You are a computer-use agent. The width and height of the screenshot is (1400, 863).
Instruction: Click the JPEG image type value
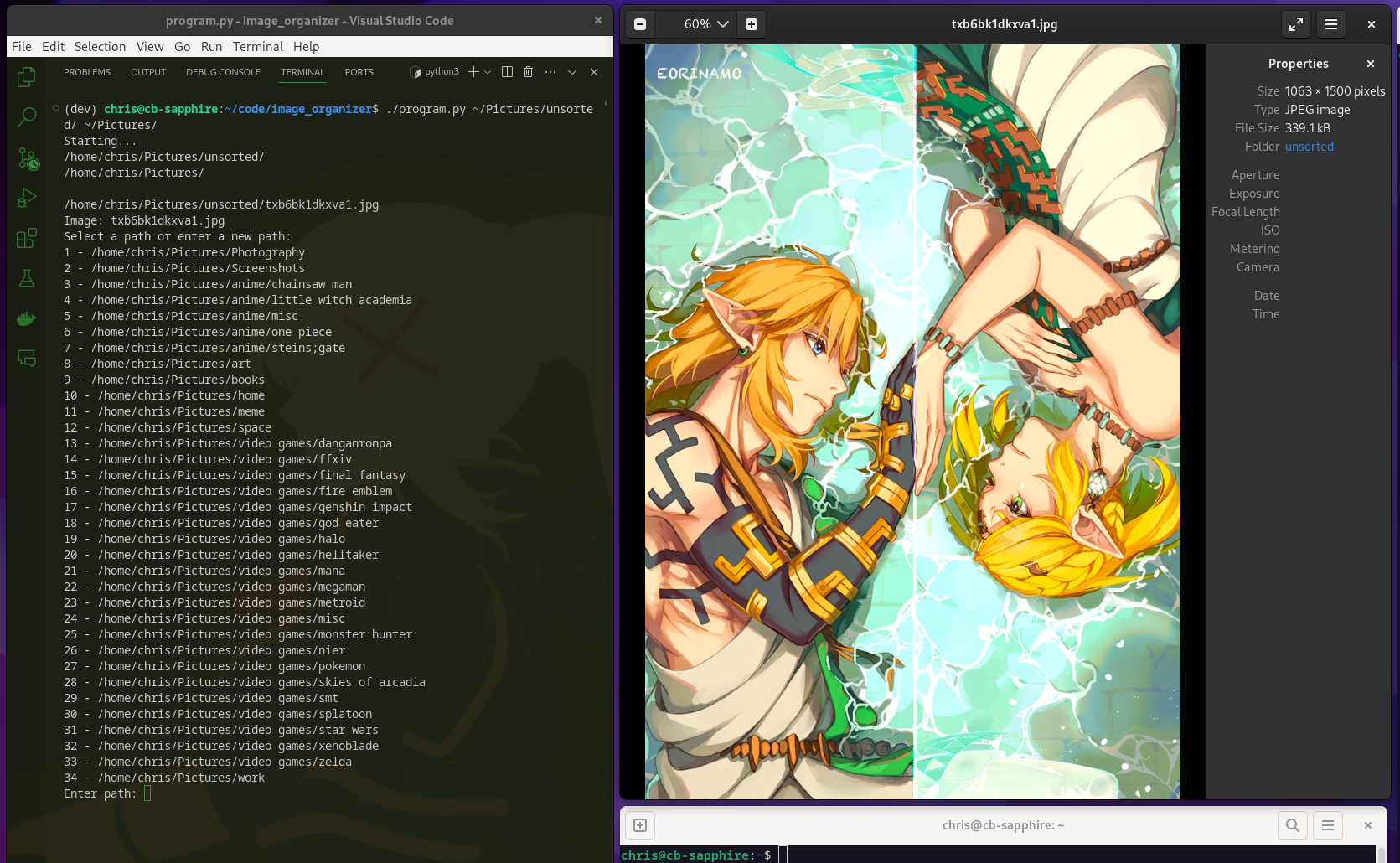[x=1318, y=110]
